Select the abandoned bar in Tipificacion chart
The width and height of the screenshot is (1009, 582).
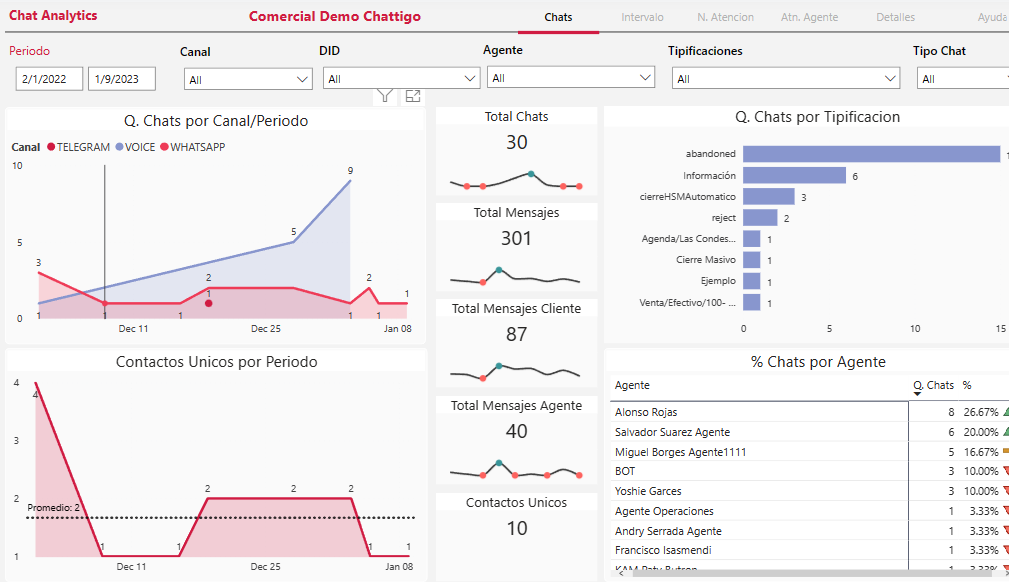(871, 154)
